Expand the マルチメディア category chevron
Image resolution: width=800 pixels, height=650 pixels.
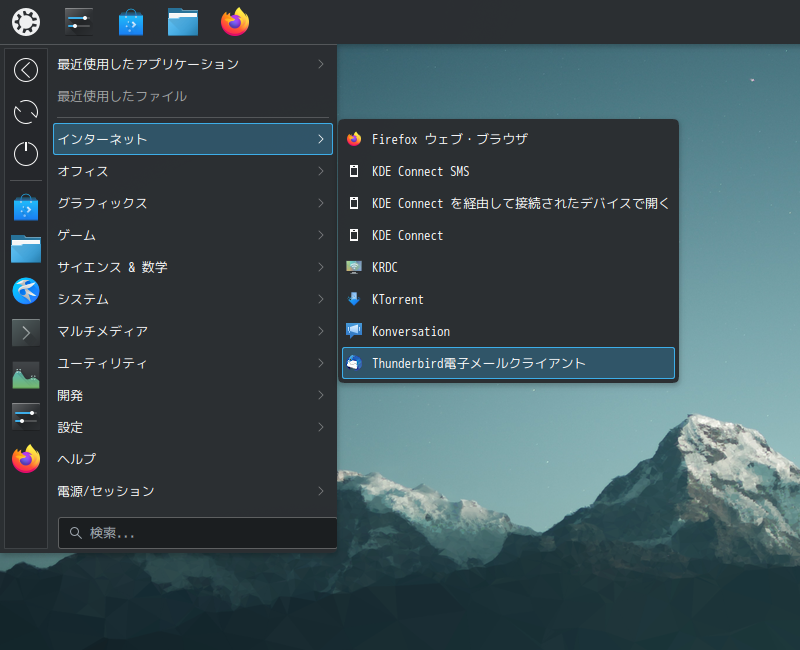pyautogui.click(x=321, y=331)
